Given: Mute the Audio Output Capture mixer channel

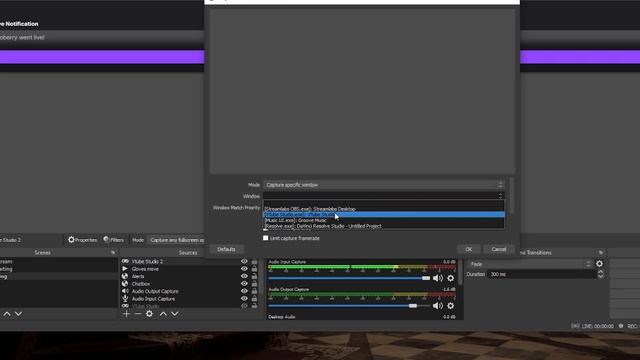Looking at the screenshot, I should click(438, 305).
